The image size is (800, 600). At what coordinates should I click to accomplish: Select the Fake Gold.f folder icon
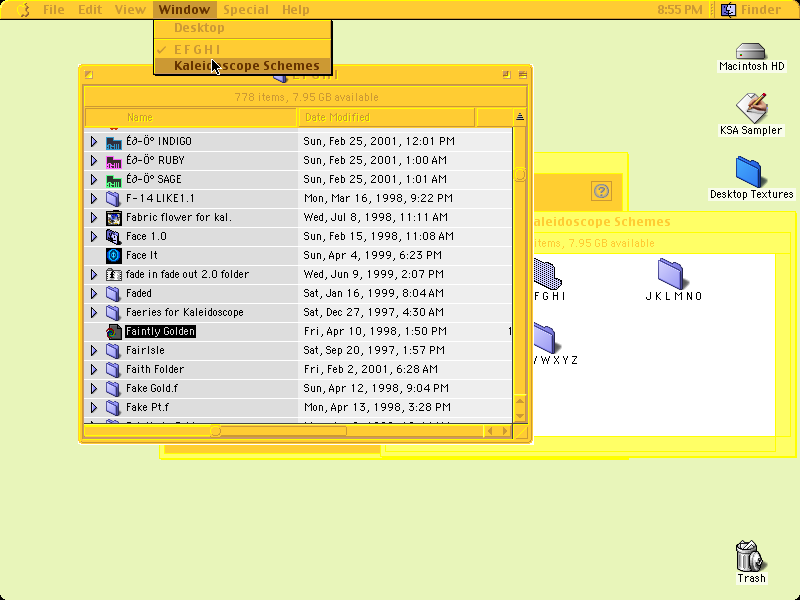point(113,388)
